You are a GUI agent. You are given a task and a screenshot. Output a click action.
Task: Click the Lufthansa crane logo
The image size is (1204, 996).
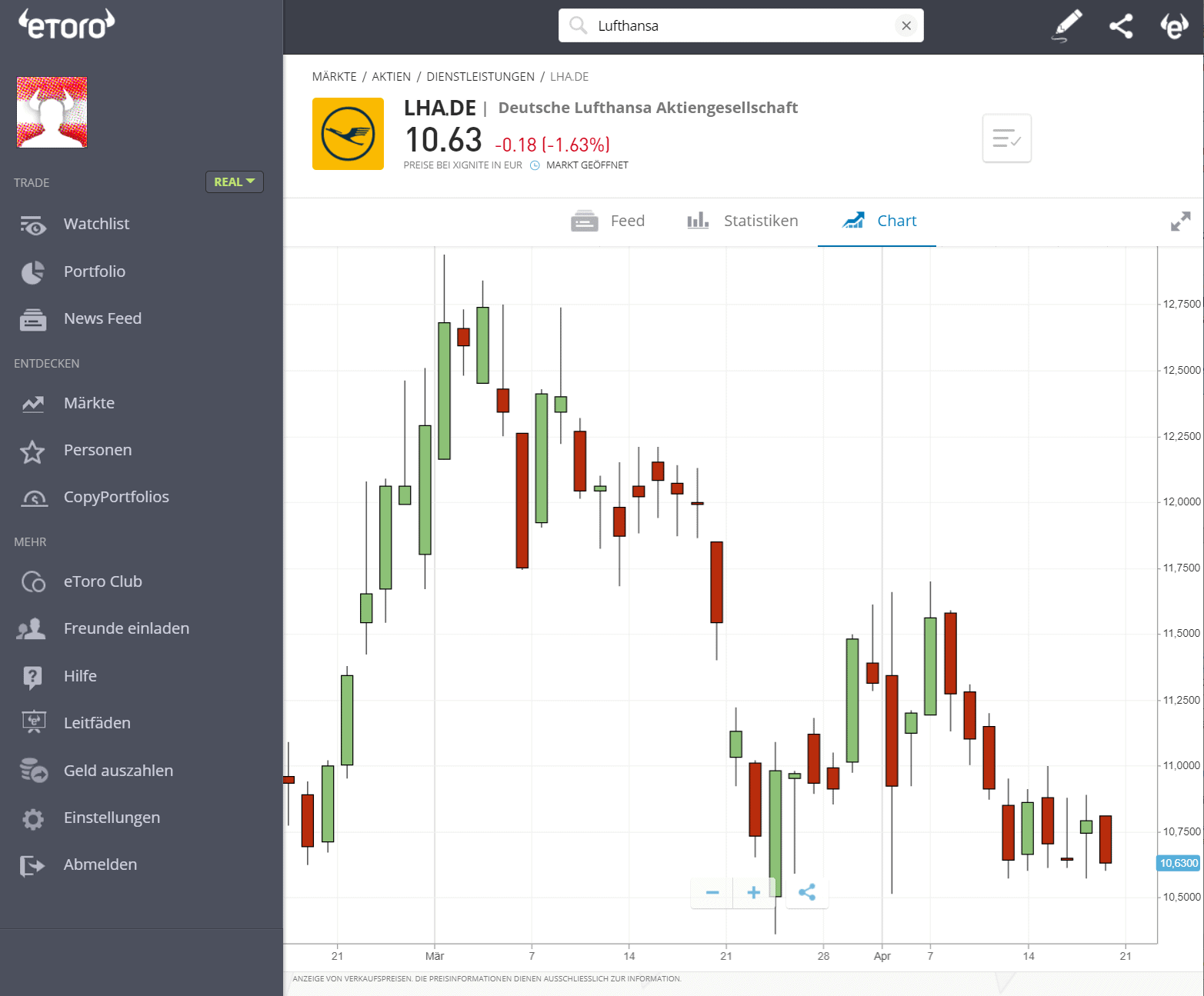pyautogui.click(x=348, y=134)
